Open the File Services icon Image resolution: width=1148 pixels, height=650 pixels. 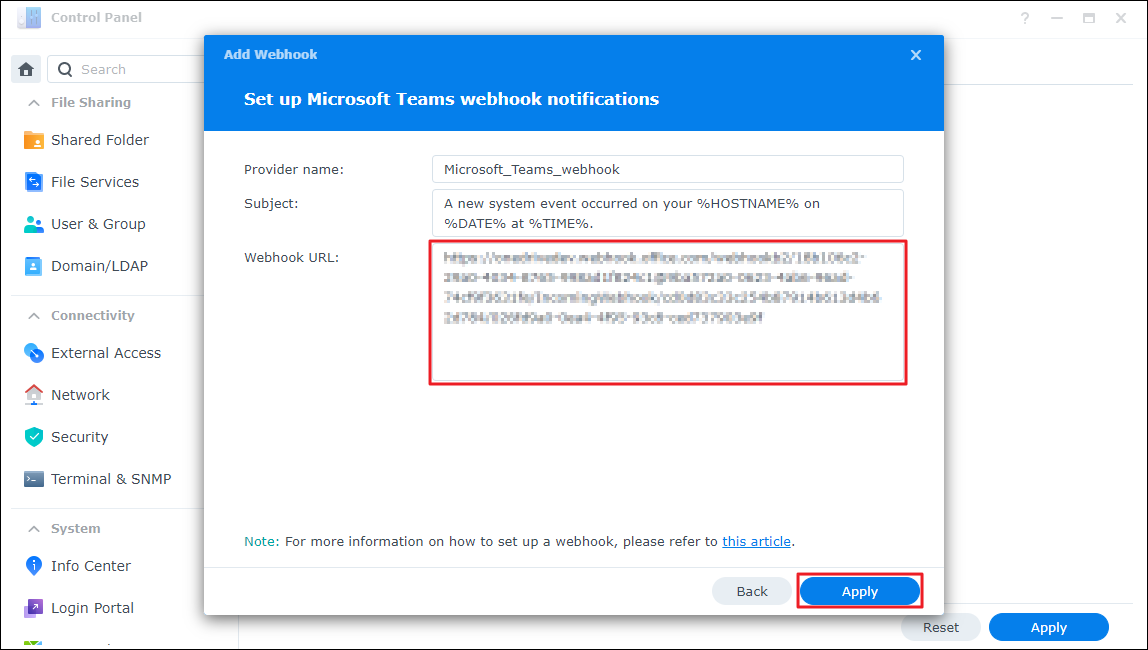click(34, 182)
